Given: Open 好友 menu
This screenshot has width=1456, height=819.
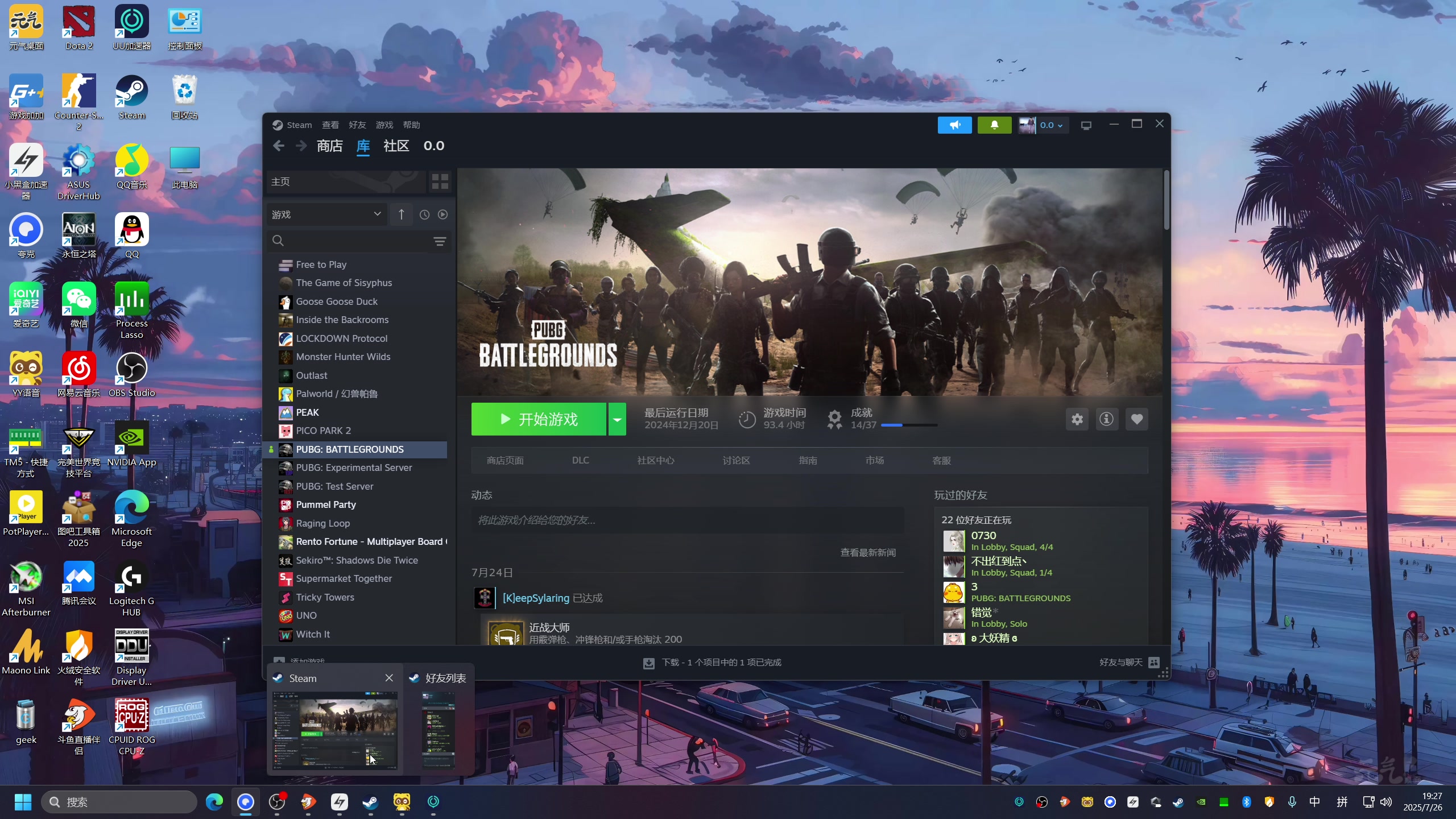Looking at the screenshot, I should (357, 125).
